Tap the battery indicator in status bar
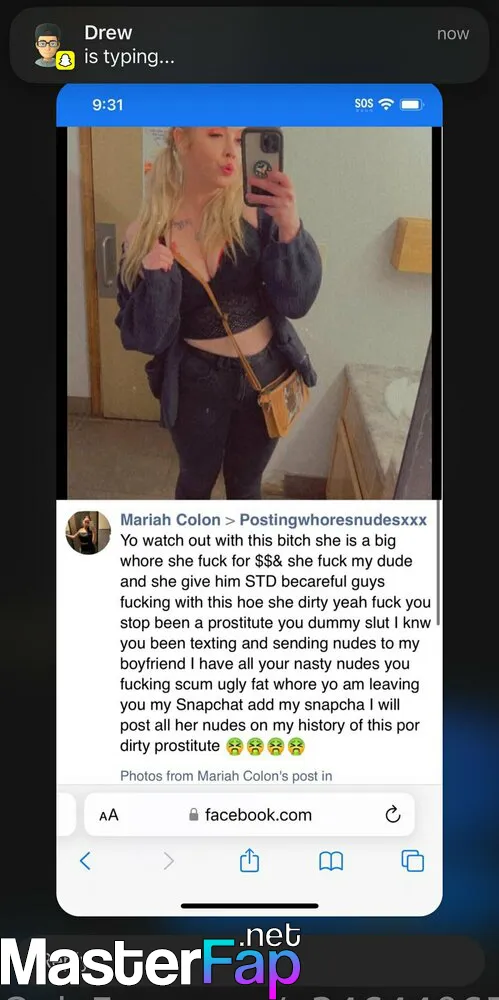 412,104
